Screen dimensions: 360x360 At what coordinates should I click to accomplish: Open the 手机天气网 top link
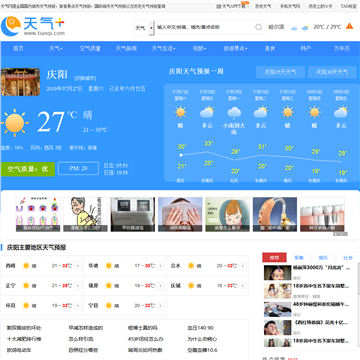(x=290, y=6)
